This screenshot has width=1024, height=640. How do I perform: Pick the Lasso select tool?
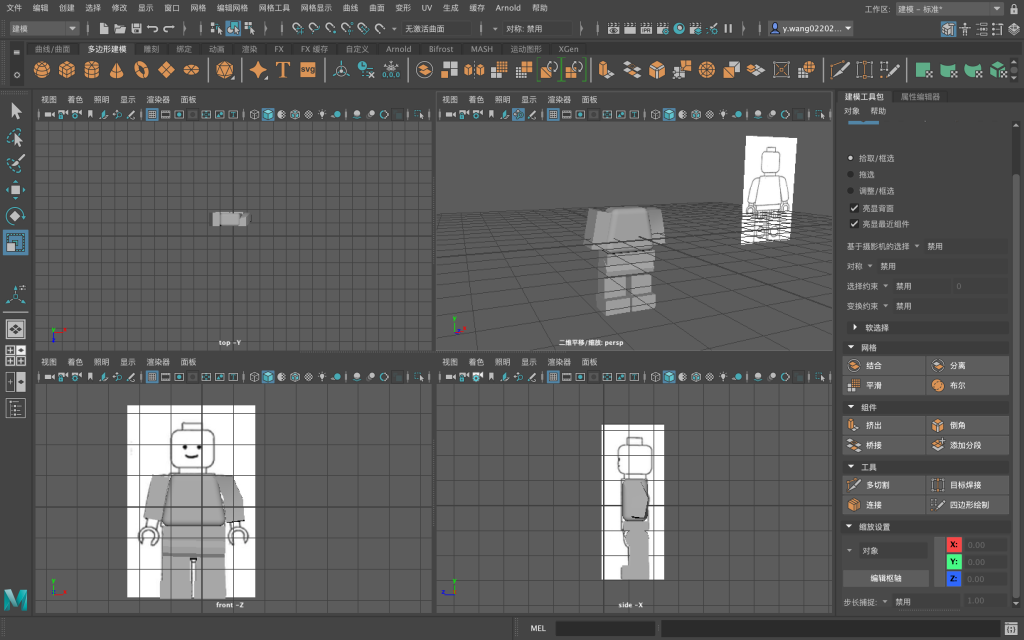tap(15, 137)
